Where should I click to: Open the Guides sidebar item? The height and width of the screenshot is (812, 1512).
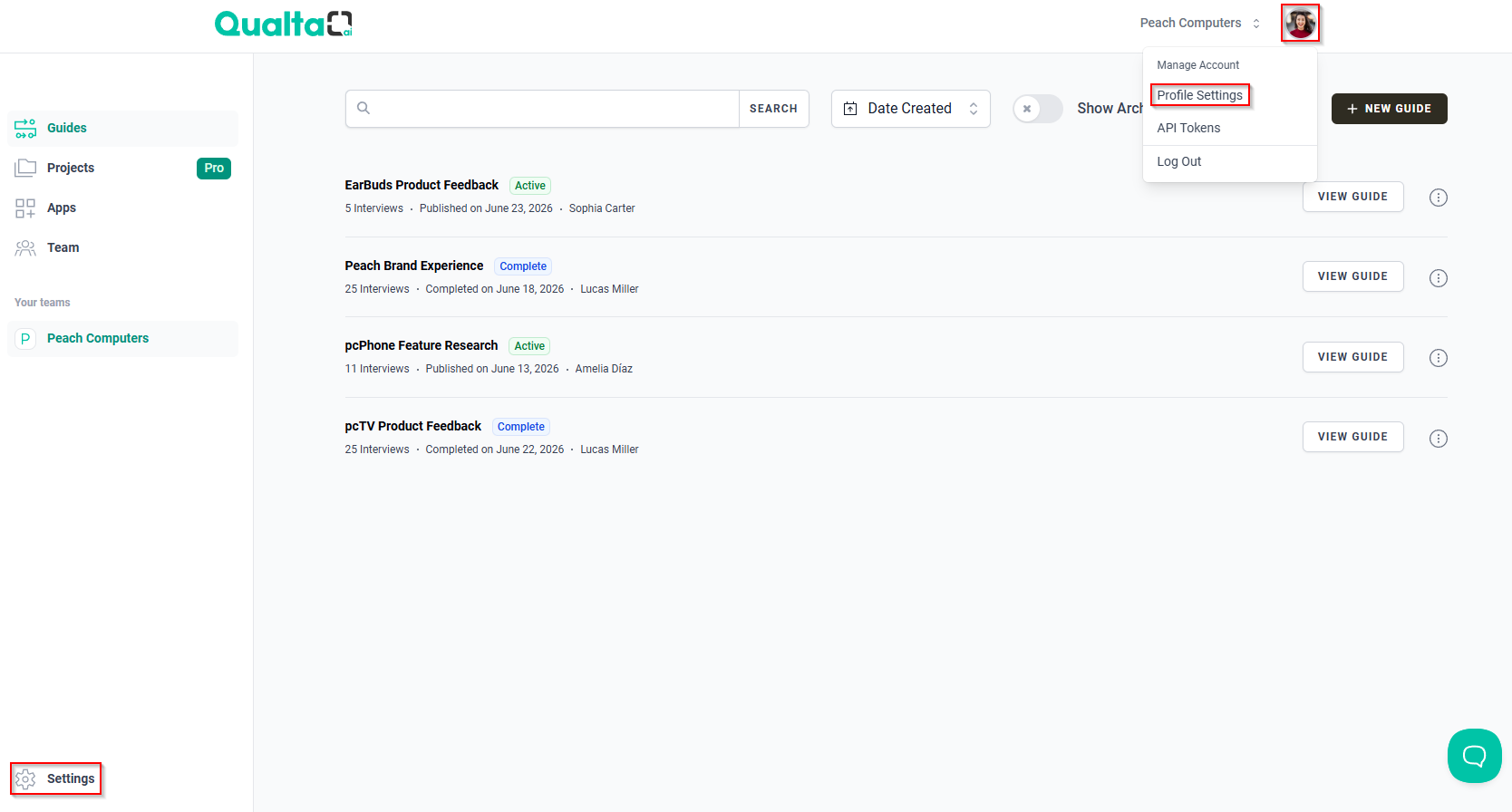(122, 128)
